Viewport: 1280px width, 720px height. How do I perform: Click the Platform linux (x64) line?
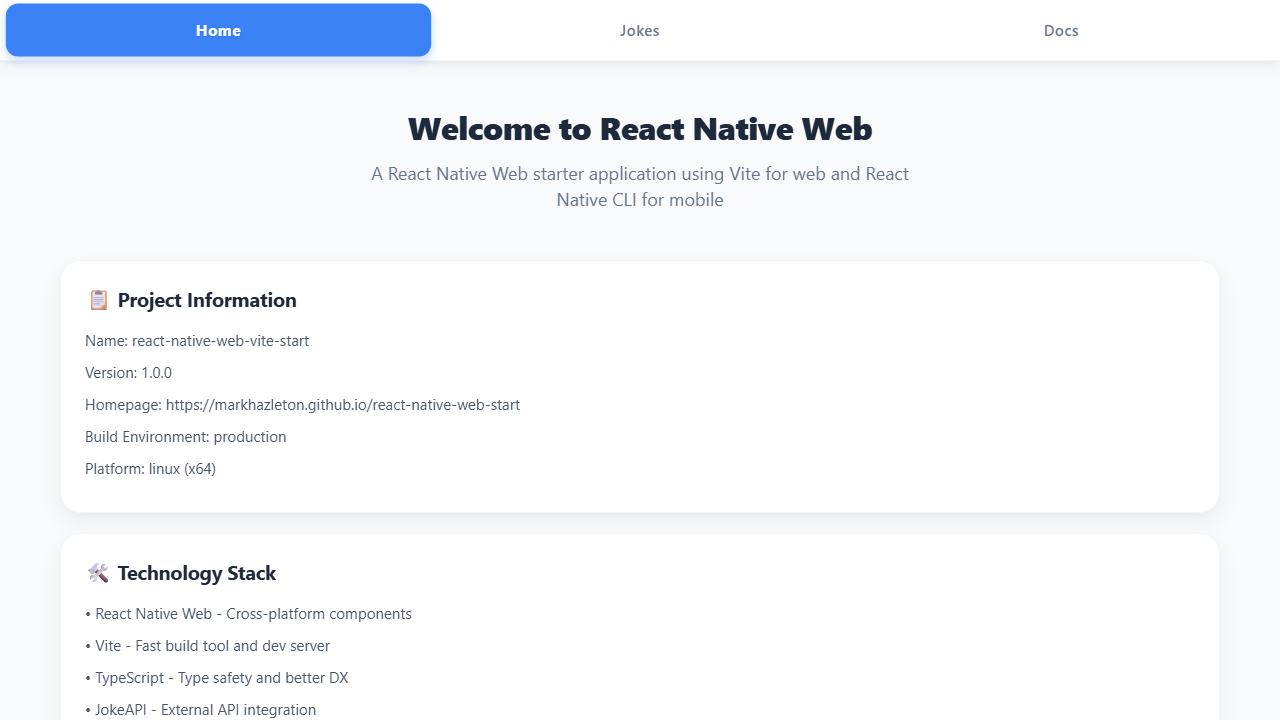coord(150,468)
